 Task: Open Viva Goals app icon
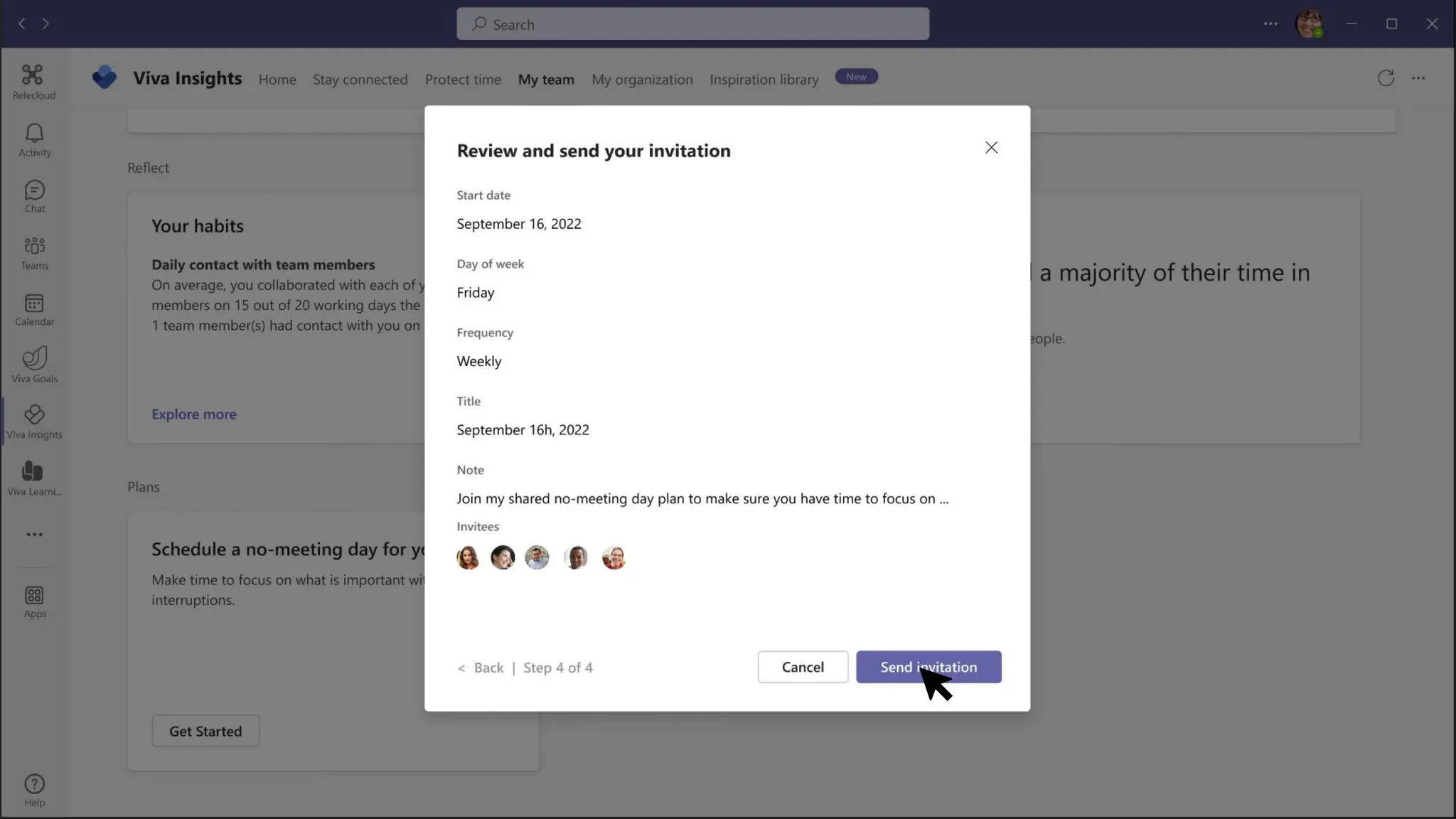pyautogui.click(x=34, y=365)
